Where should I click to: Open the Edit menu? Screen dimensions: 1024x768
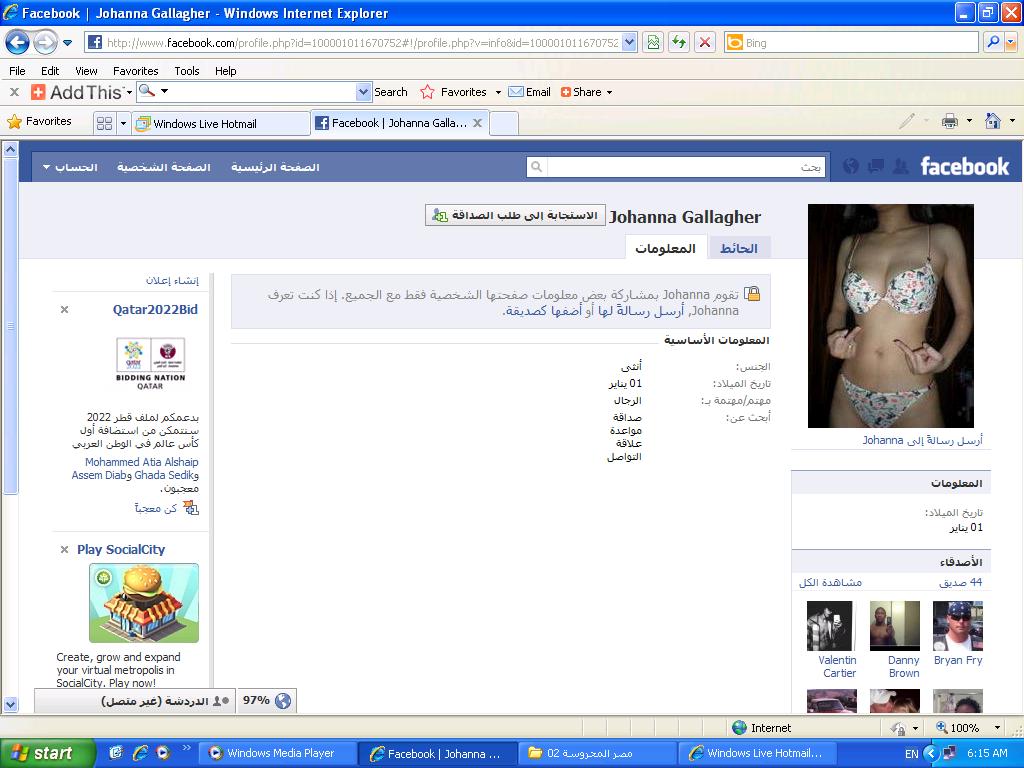pyautogui.click(x=50, y=71)
